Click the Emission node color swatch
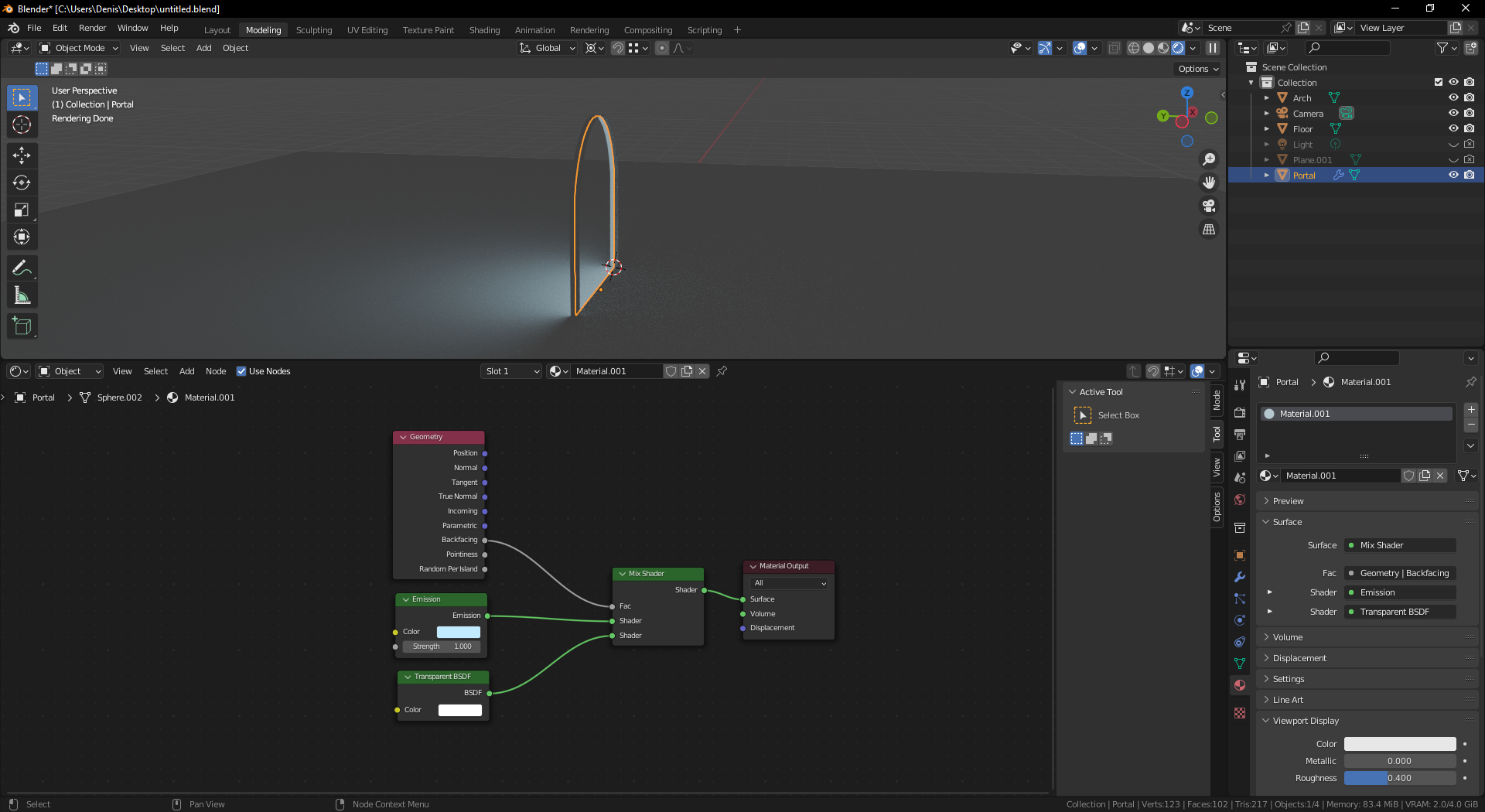The image size is (1485, 812). pos(459,632)
